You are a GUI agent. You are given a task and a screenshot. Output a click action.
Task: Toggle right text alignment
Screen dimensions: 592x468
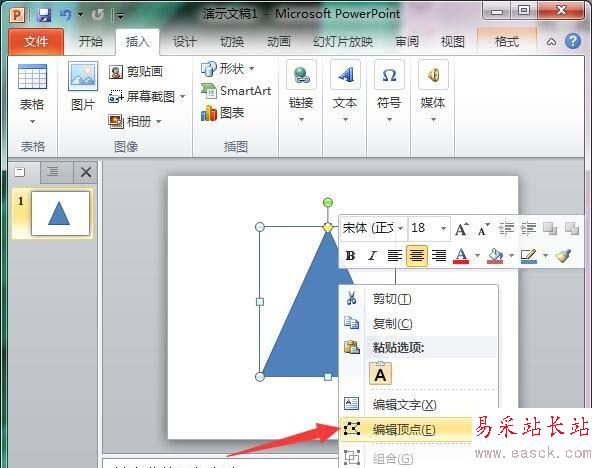click(x=439, y=256)
